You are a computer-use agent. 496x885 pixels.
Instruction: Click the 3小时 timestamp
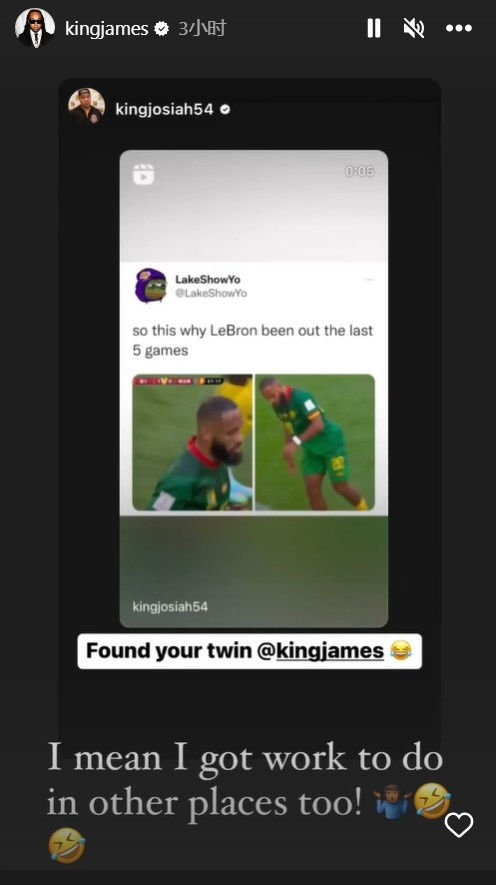pos(202,28)
